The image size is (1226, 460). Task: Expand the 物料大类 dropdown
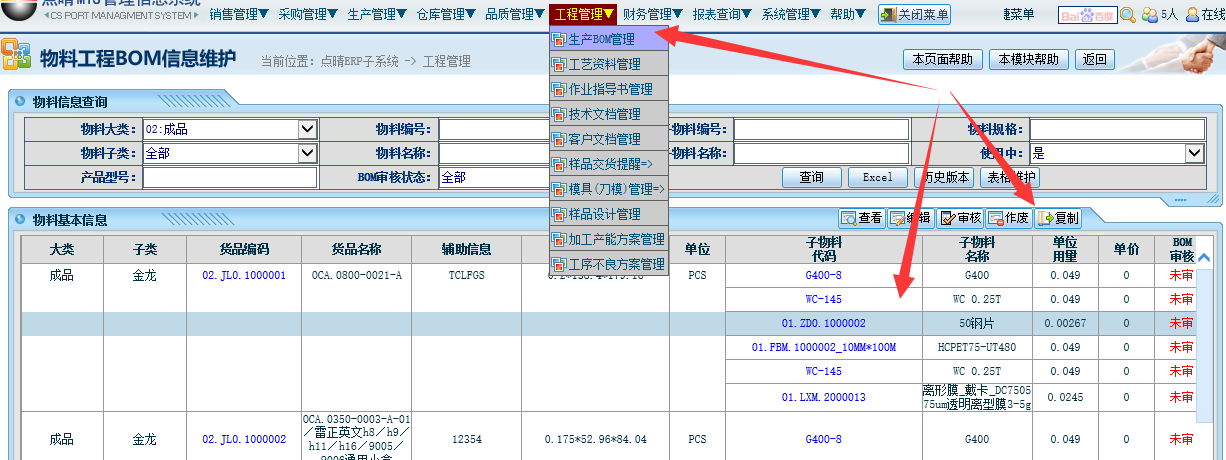click(x=307, y=129)
